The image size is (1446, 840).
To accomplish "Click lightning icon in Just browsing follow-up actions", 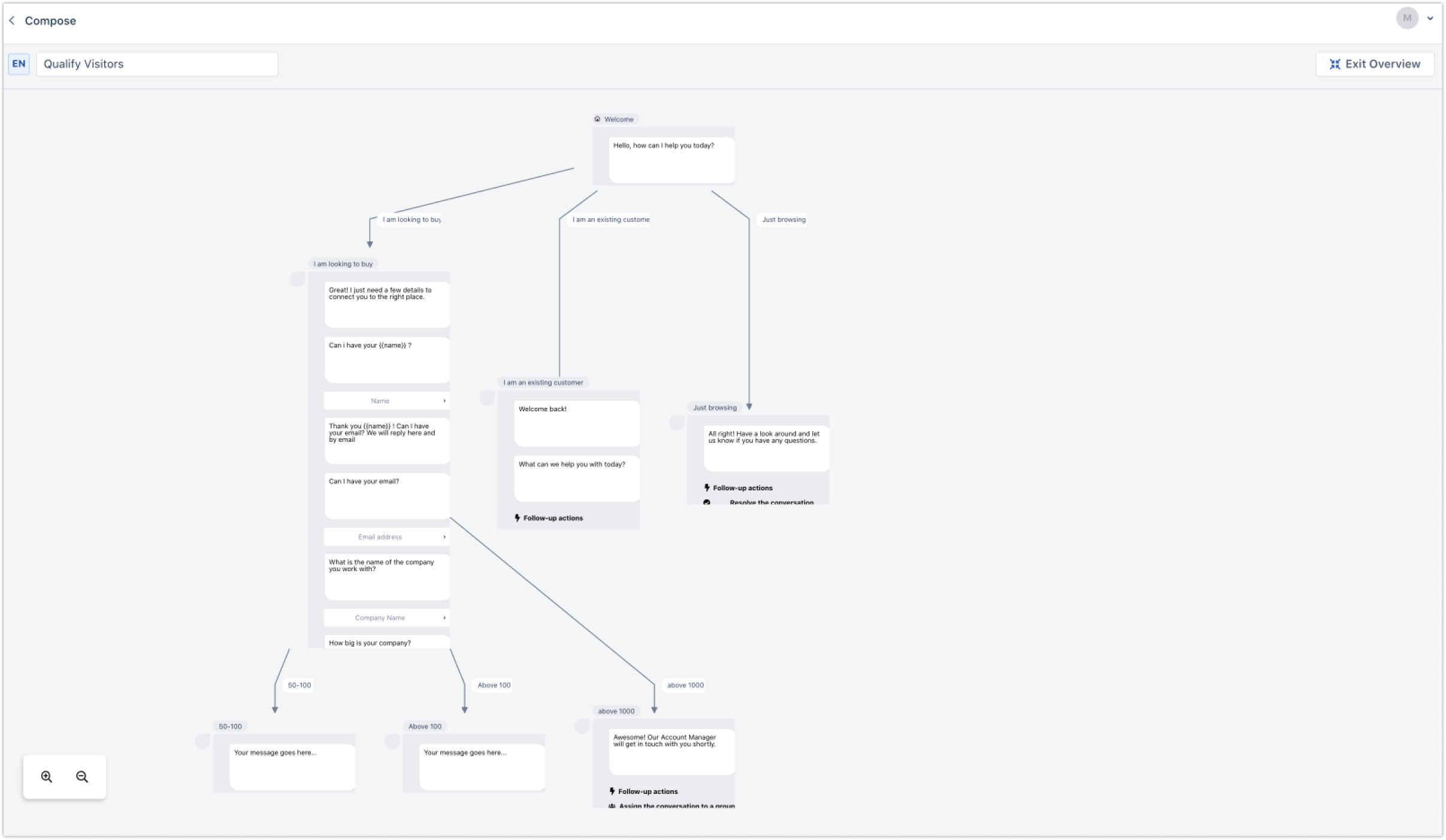I will (x=707, y=488).
